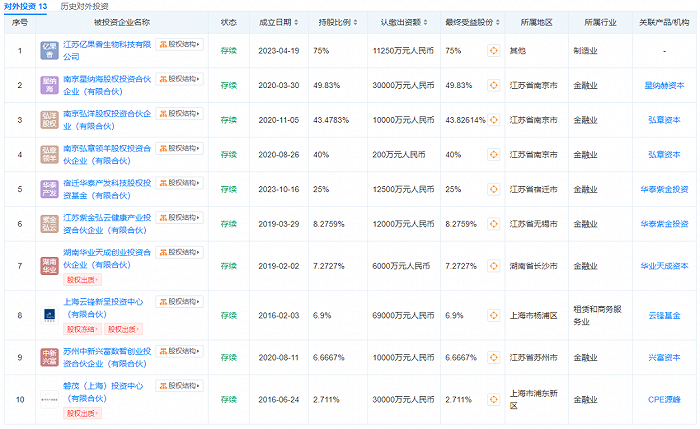This screenshot has width=700, height=429.
Task: Click beneficial-share target icon for 6.6667%
Action: point(494,355)
